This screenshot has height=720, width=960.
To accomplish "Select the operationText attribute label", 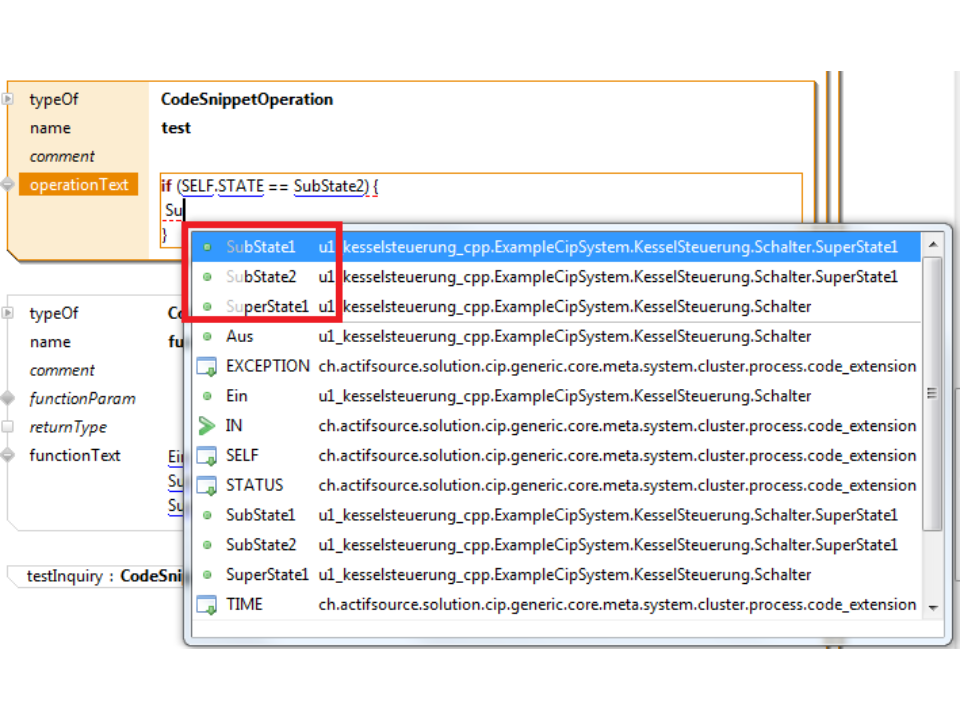I will [x=79, y=185].
